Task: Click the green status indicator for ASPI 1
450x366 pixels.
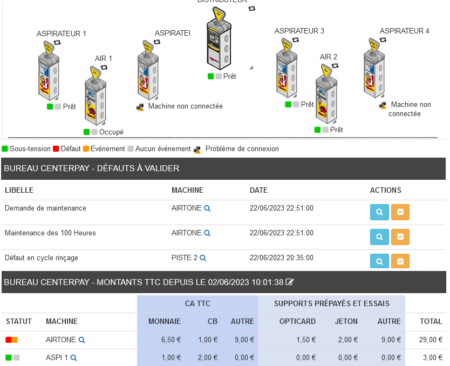Action: click(x=9, y=358)
